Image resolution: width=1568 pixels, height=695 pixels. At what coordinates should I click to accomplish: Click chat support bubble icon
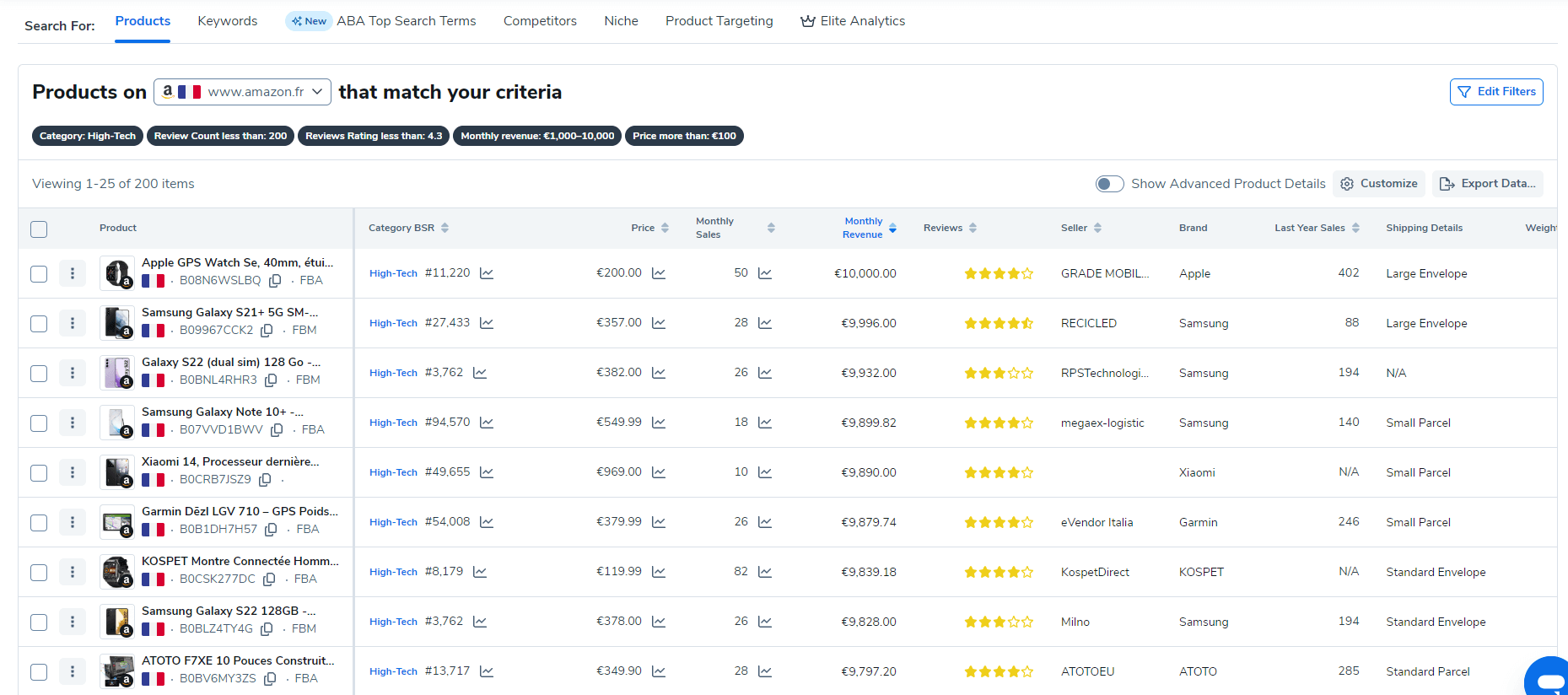tap(1549, 679)
